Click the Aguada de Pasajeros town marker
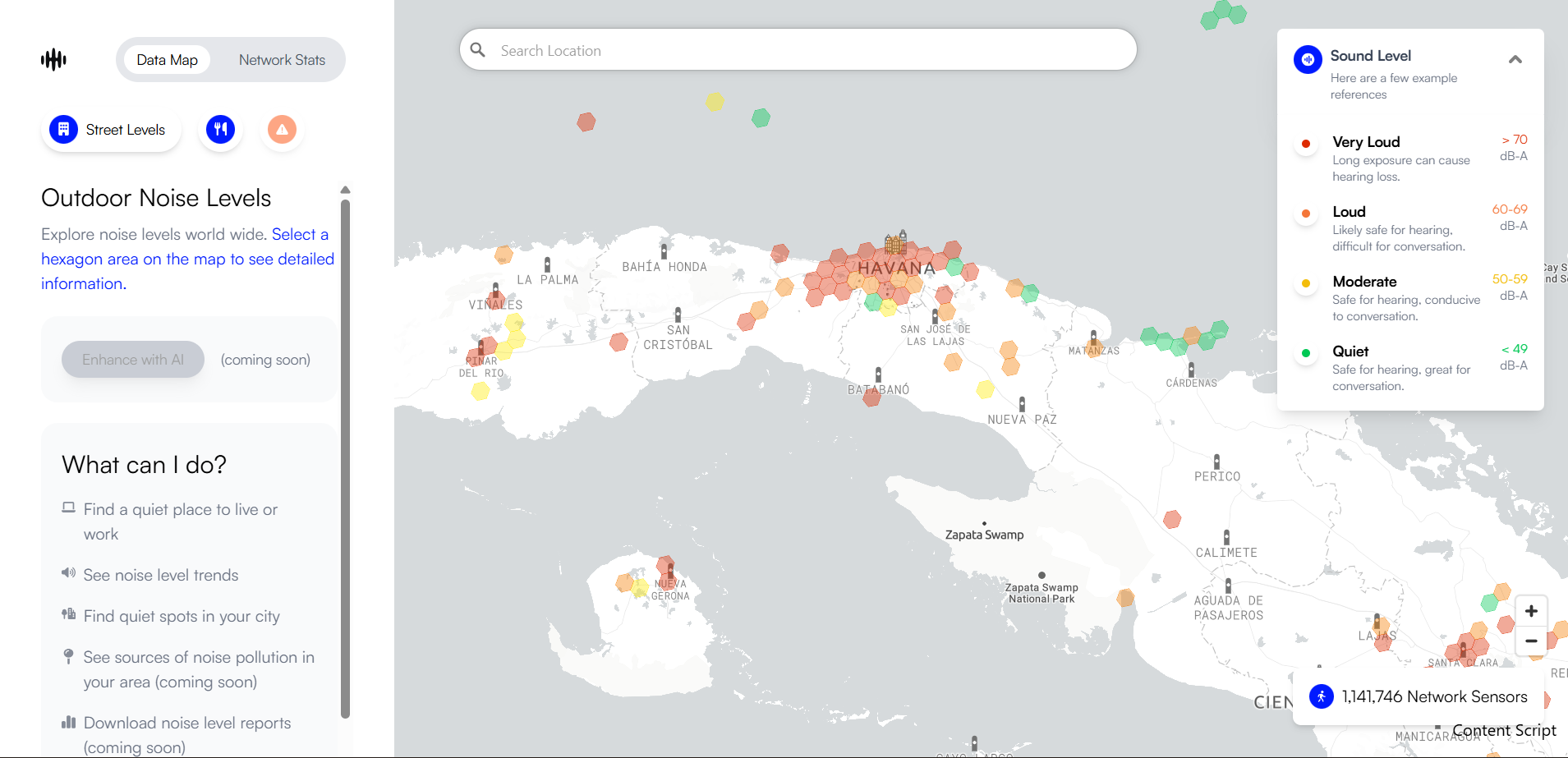1568x758 pixels. pyautogui.click(x=1228, y=586)
